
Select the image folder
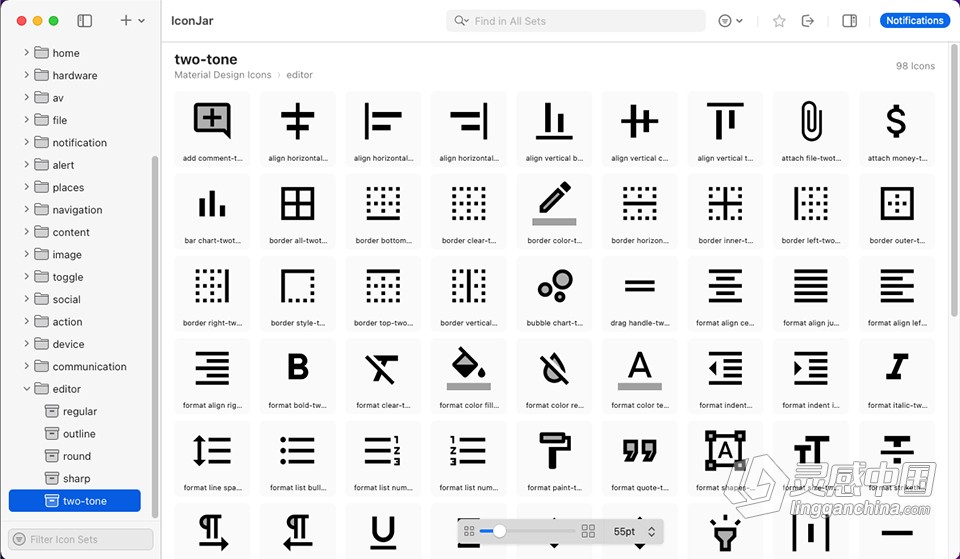pyautogui.click(x=58, y=255)
